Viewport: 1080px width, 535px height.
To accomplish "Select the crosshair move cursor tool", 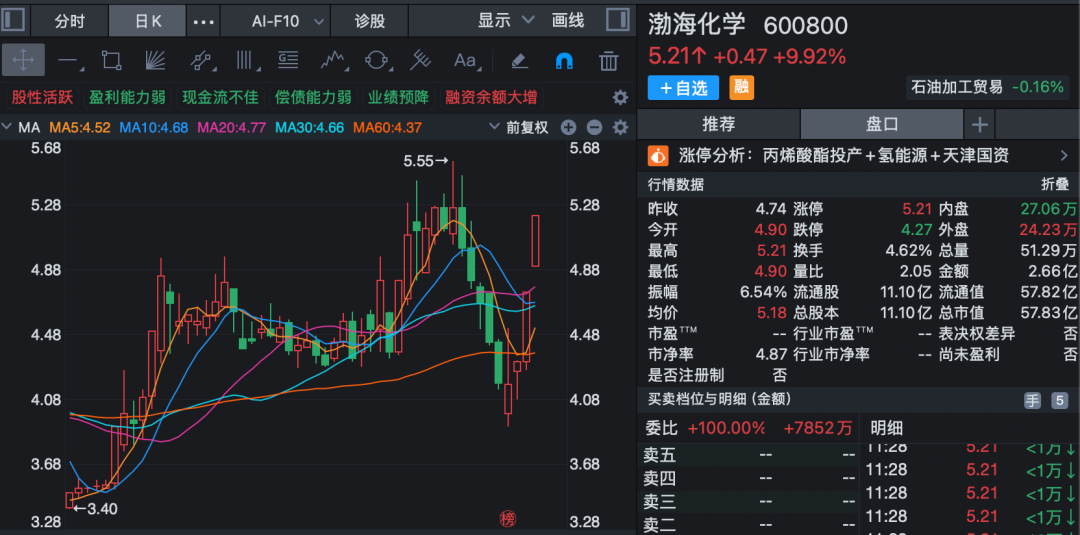I will point(22,60).
